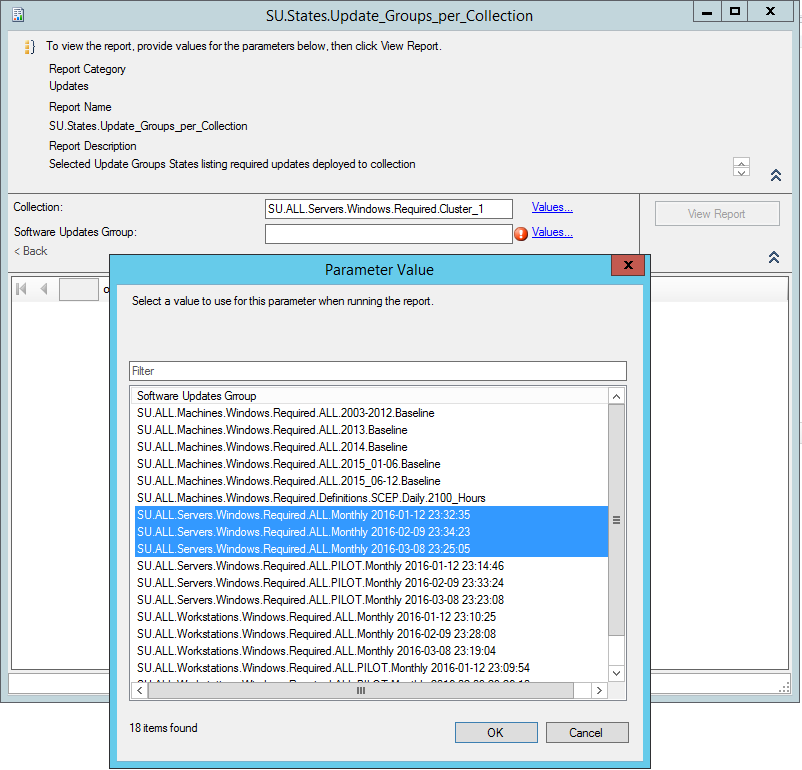Close the Parameter Value dialog
Viewport: 802px width, 770px height.
coord(628,265)
